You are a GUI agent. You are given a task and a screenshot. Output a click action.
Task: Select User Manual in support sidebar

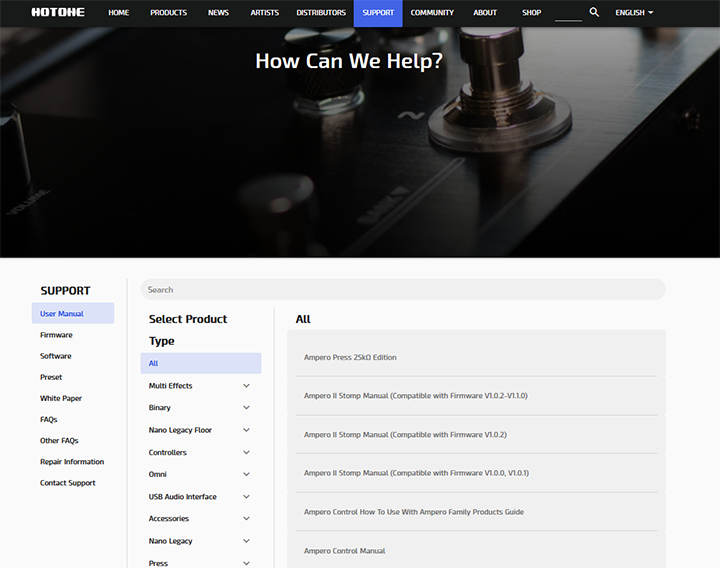click(73, 313)
